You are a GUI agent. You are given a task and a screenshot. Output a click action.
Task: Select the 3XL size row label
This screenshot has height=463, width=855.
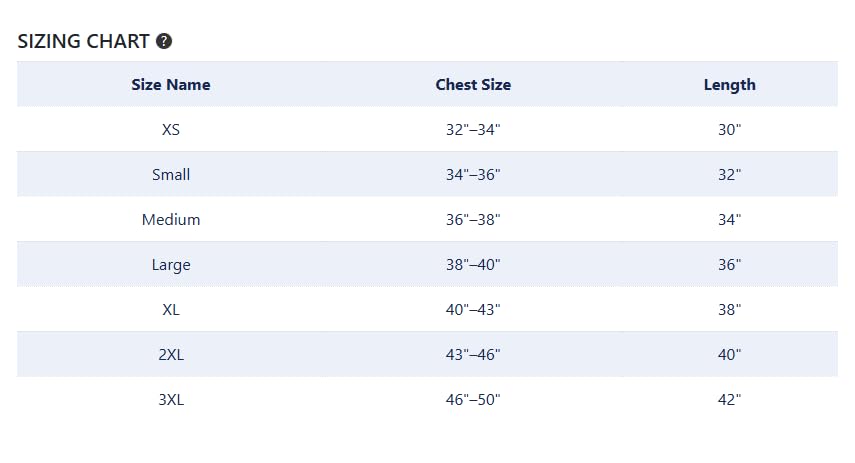point(171,400)
